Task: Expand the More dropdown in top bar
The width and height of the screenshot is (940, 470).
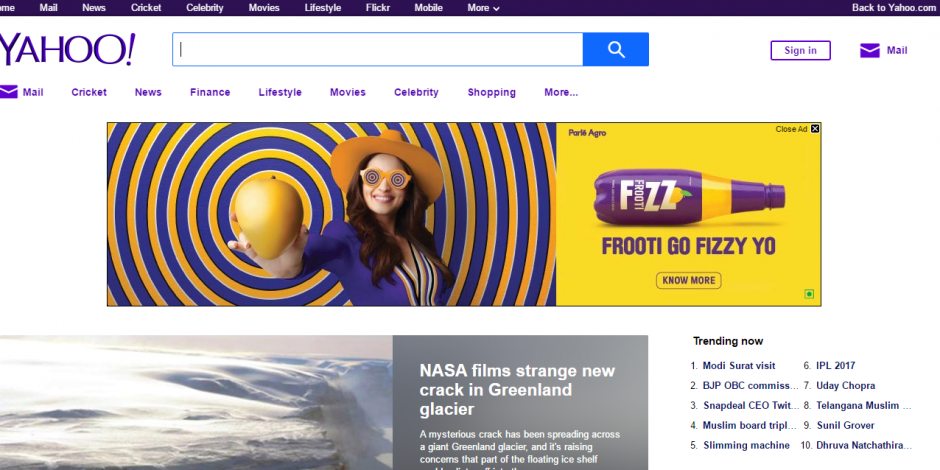Action: point(483,8)
